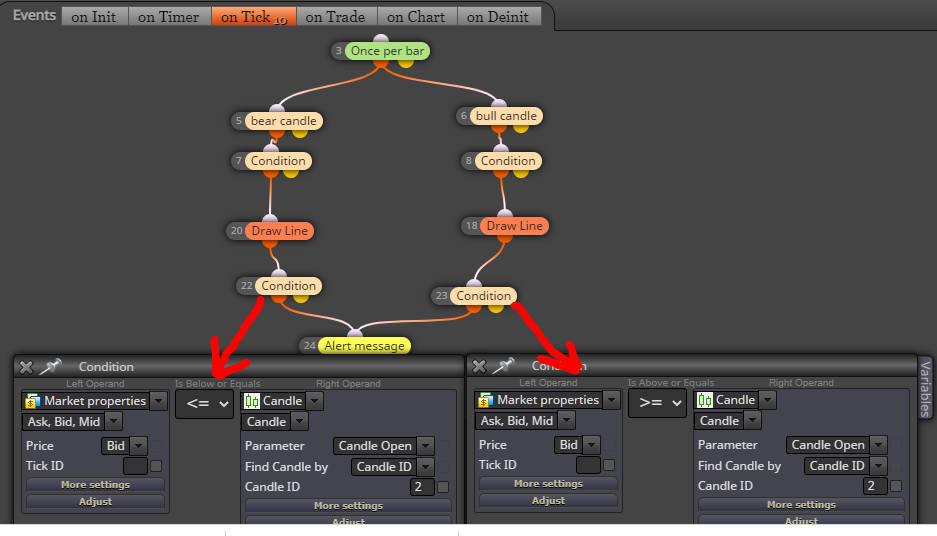This screenshot has height=536, width=937.
Task: Open Ask, Bid, Mid dropdown in >= panel
Action: [567, 421]
